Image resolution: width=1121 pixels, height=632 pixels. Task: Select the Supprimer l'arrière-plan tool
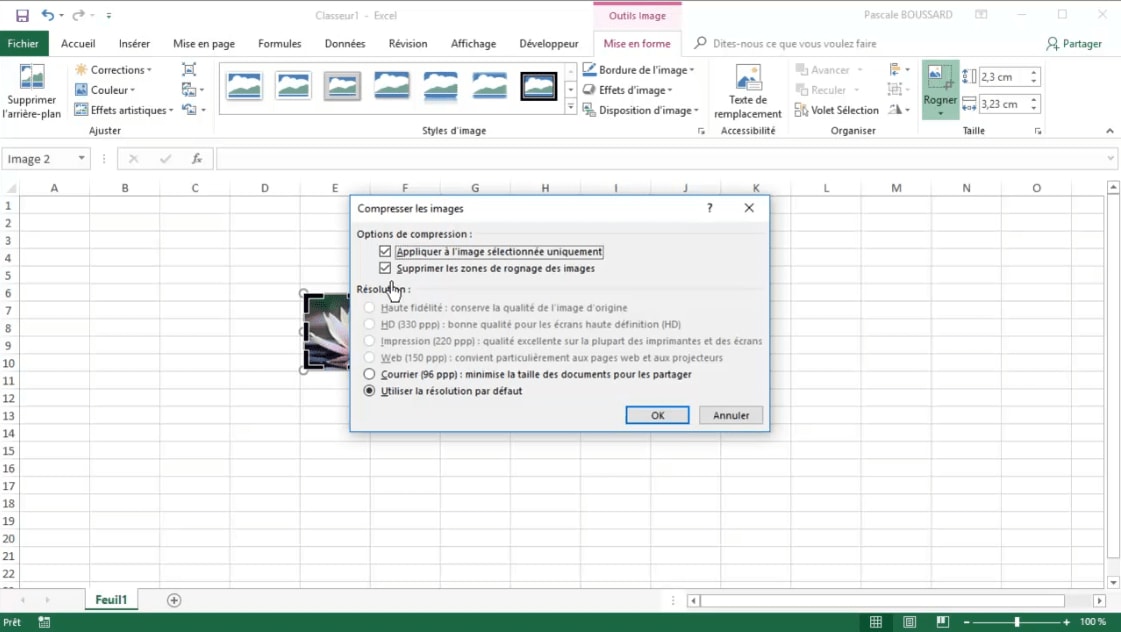click(32, 89)
